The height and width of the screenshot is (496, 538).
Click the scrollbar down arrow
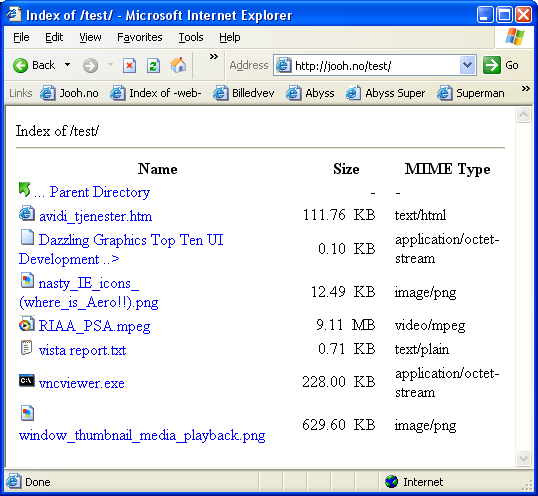tap(523, 458)
